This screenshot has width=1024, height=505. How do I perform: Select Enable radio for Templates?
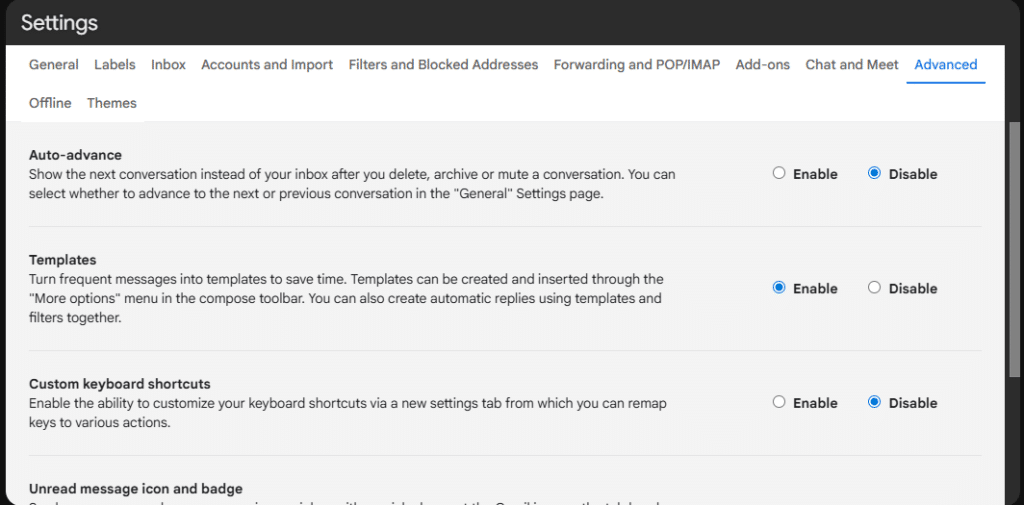click(779, 288)
